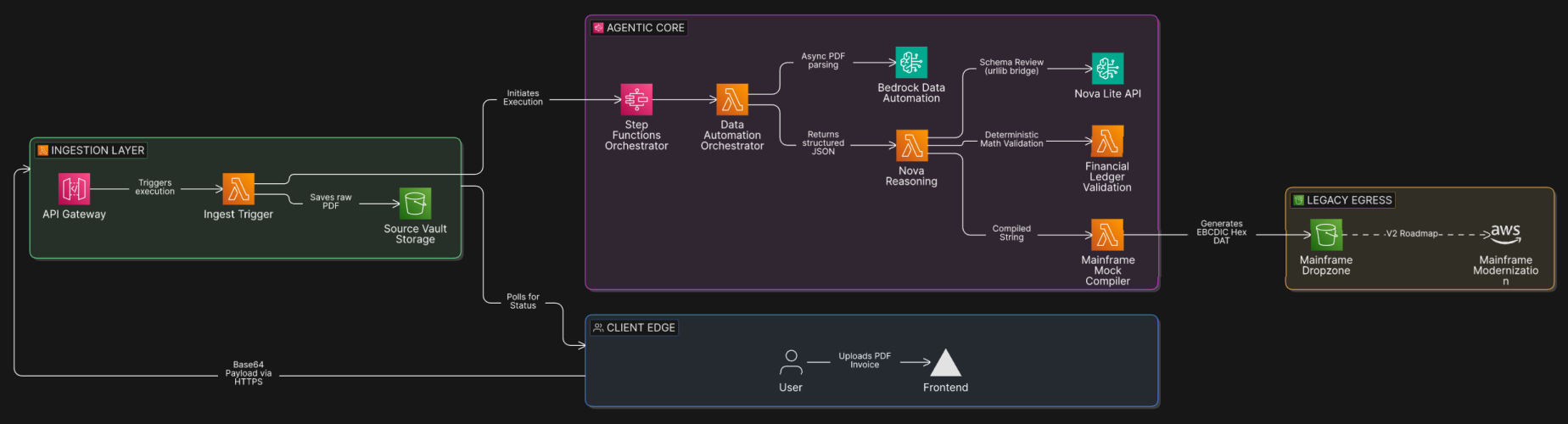Click the 'V2 Roadmap' dashed edge label
Image resolution: width=1568 pixels, height=424 pixels.
(x=1413, y=233)
